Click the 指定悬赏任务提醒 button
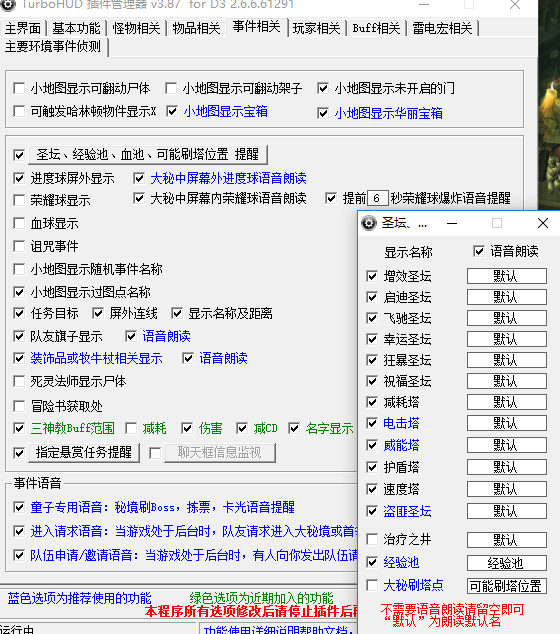The width and height of the screenshot is (560, 634). coord(84,452)
